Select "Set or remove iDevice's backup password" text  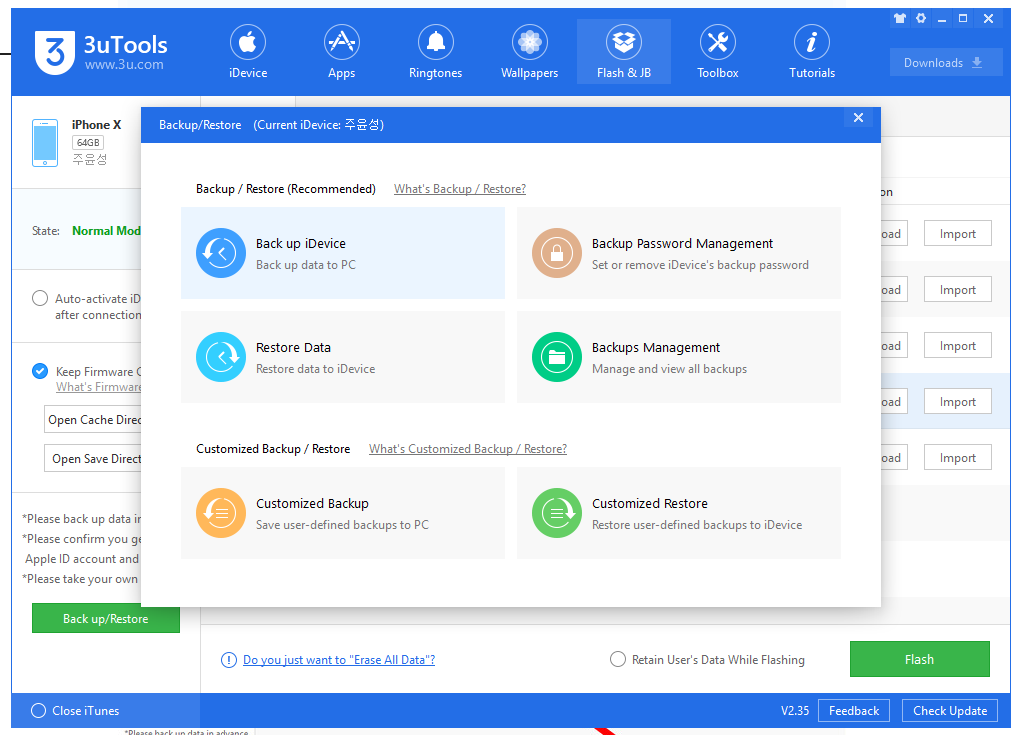pos(700,265)
